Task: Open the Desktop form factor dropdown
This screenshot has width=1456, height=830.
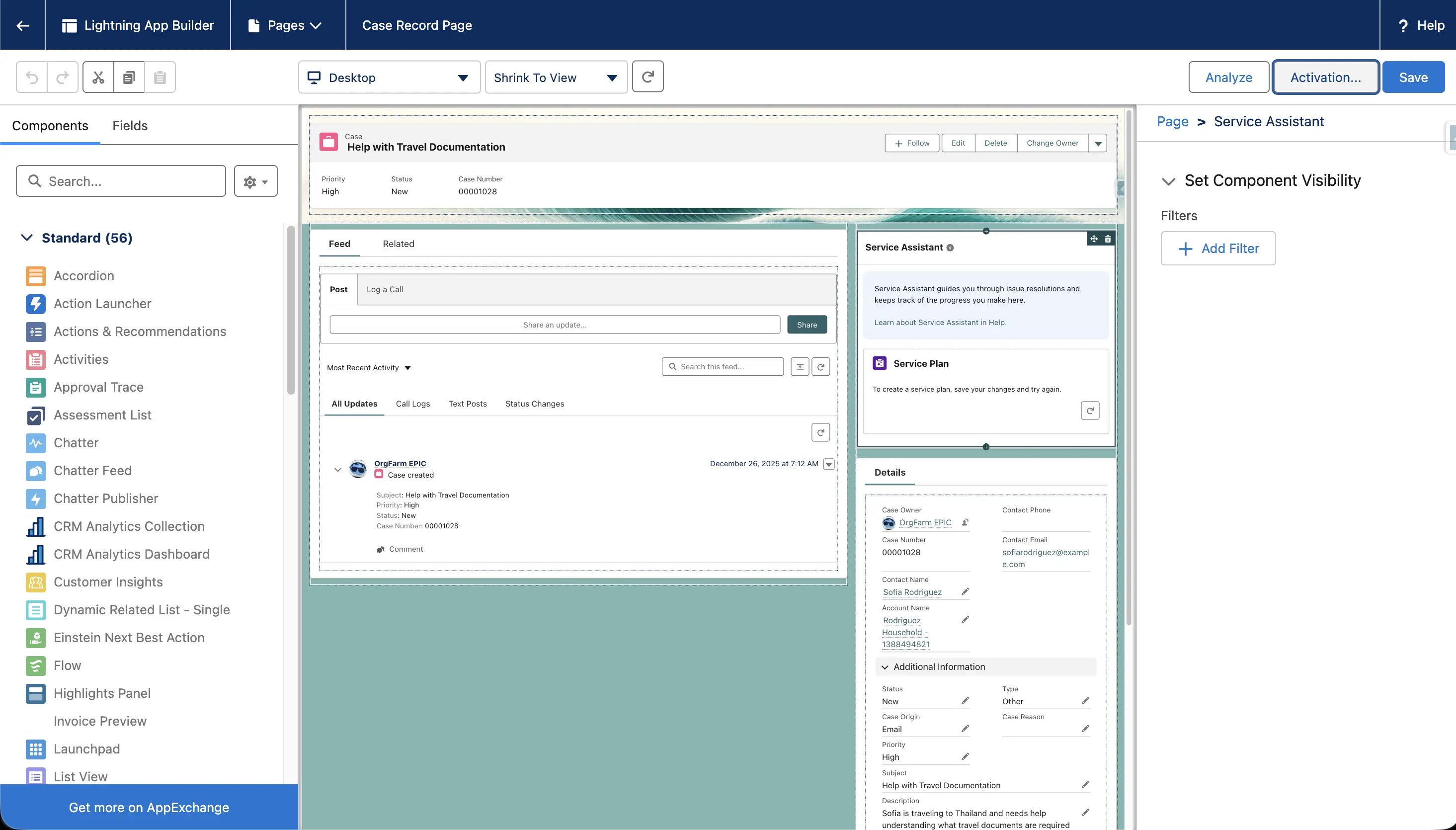Action: (389, 78)
